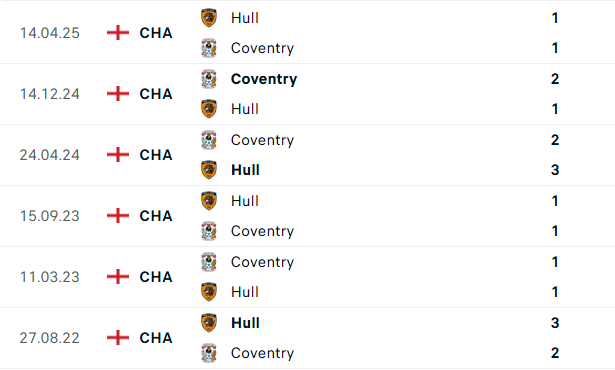Select CHA league label for 14.04.25 match
Viewport: 615px width, 370px height.
coord(156,33)
